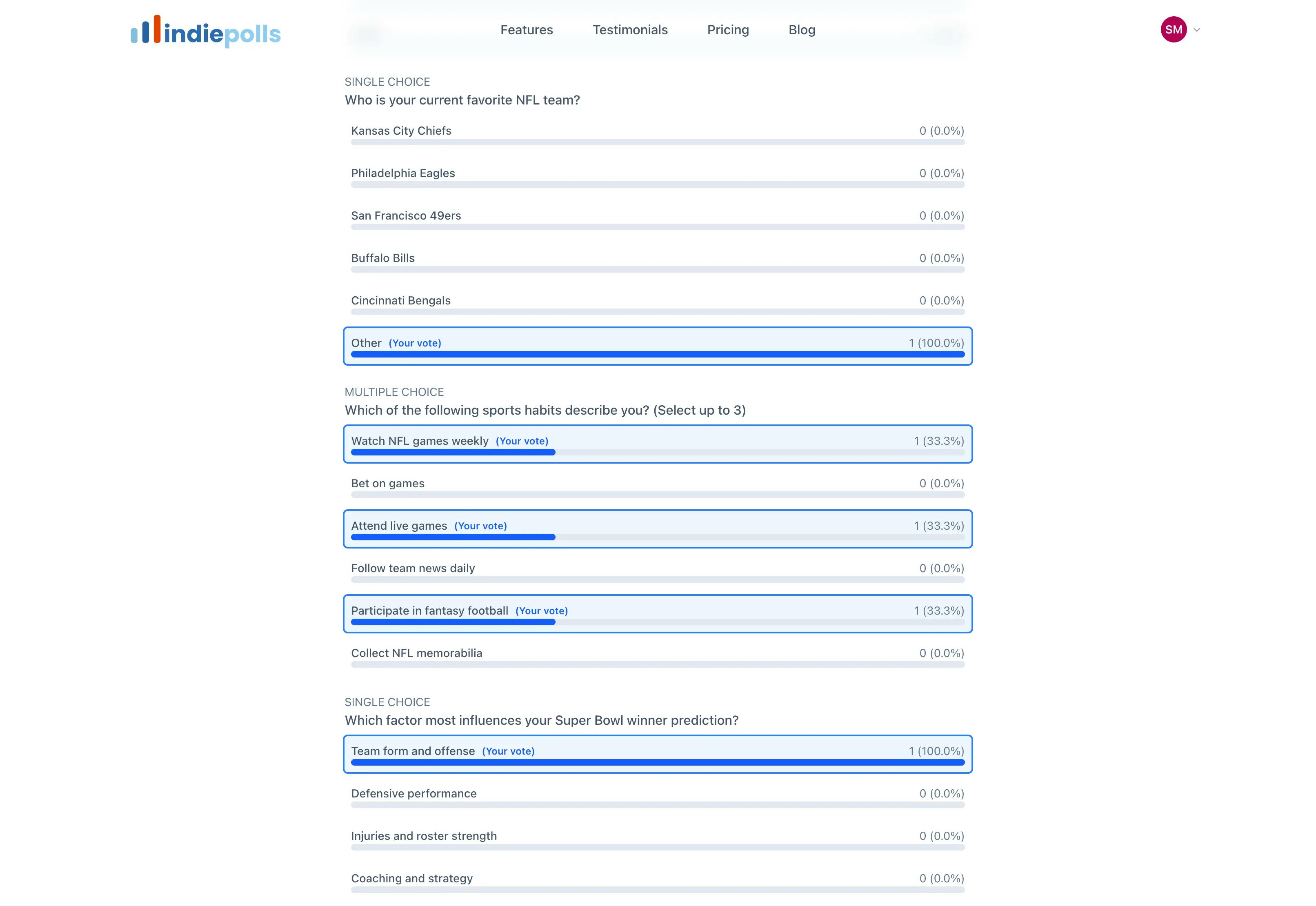Toggle Participate in fantasy football option
This screenshot has width=1316, height=906.
pyautogui.click(x=658, y=614)
